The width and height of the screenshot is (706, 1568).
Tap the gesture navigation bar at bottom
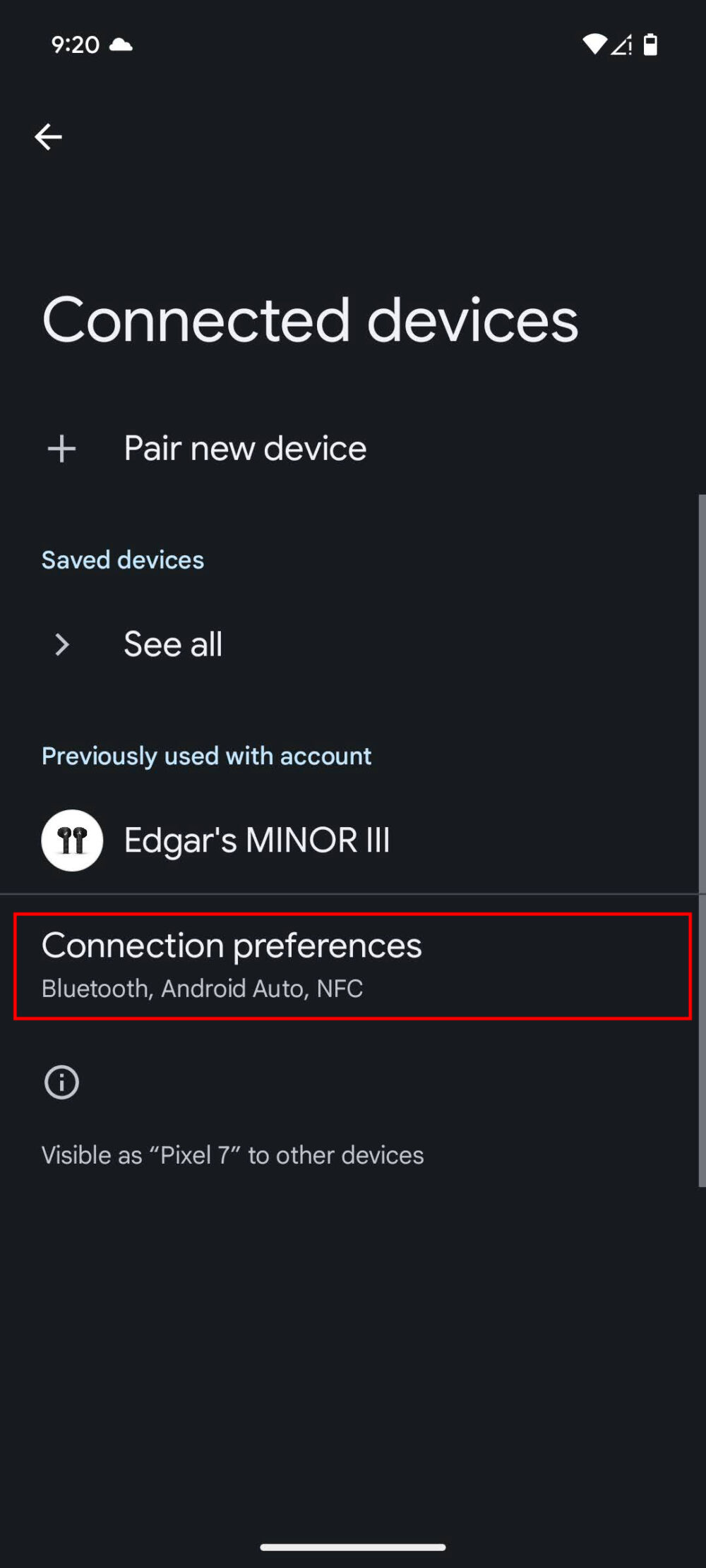[x=353, y=1545]
